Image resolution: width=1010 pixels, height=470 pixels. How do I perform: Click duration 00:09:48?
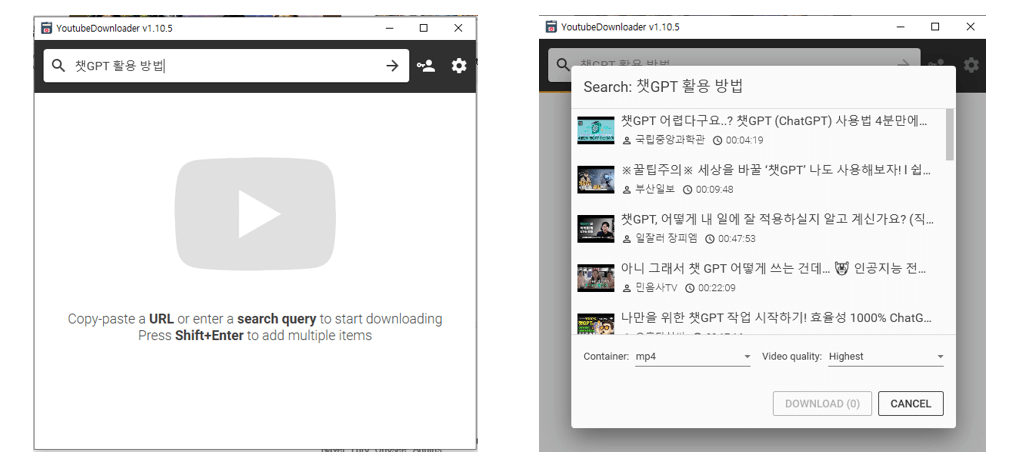[x=714, y=189]
